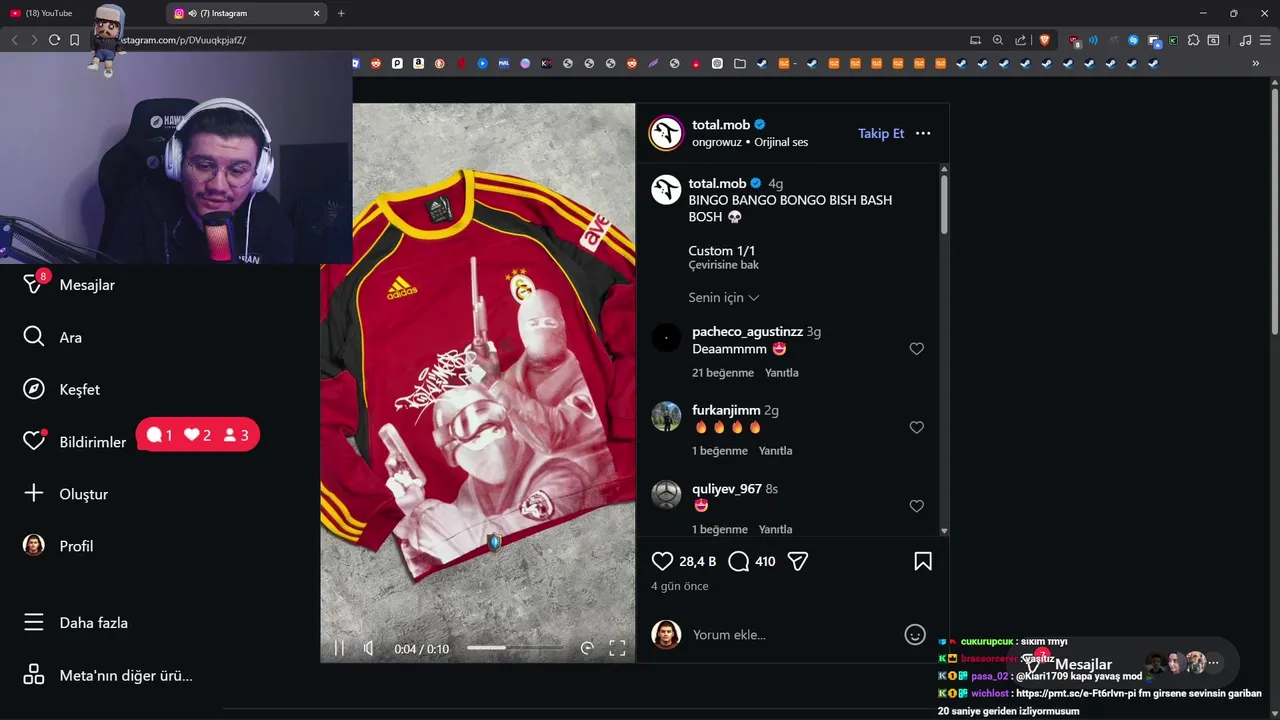Like furkanjimm's comment

point(917,427)
